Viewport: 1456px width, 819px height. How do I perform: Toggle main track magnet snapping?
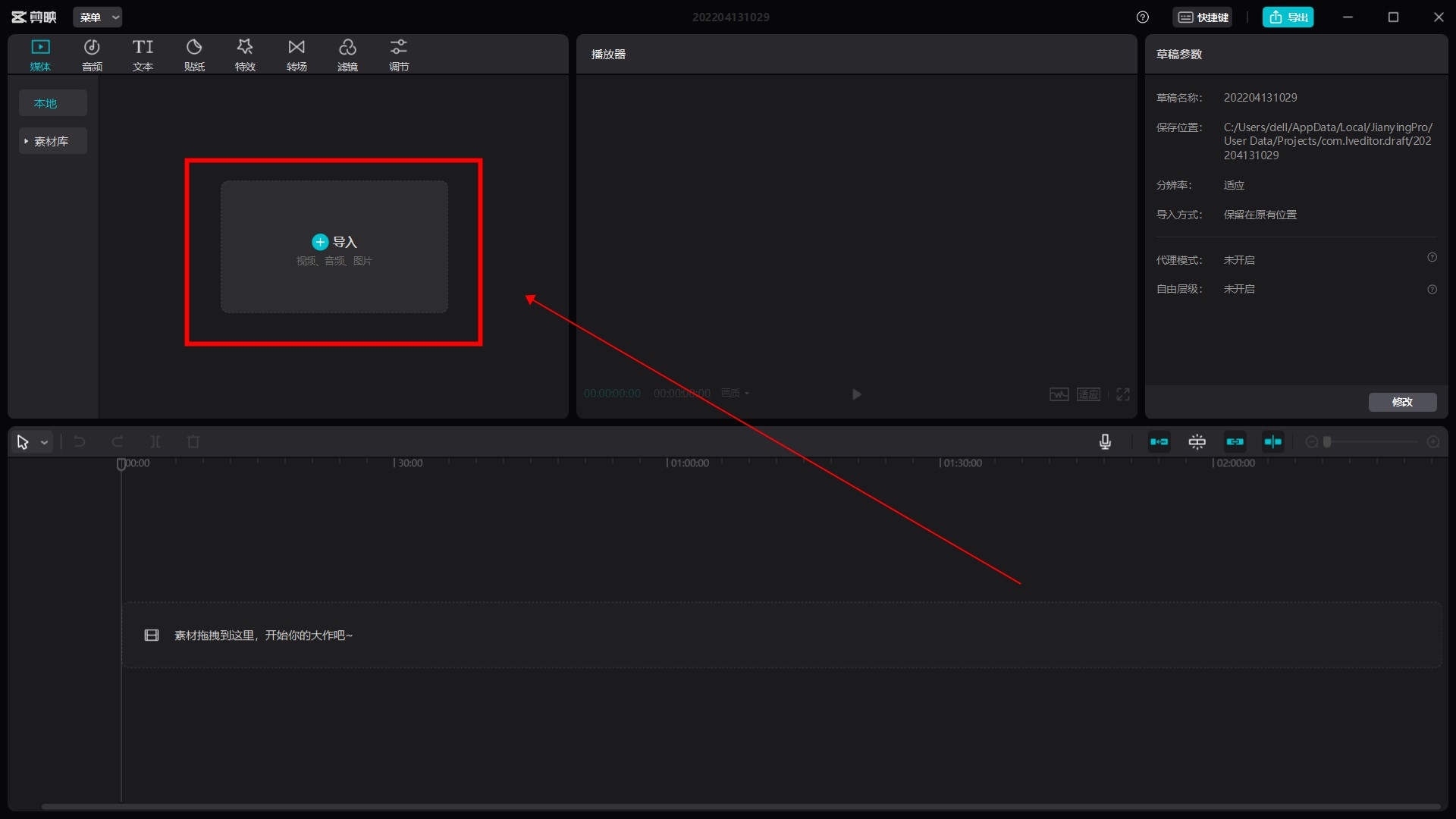pyautogui.click(x=1159, y=442)
